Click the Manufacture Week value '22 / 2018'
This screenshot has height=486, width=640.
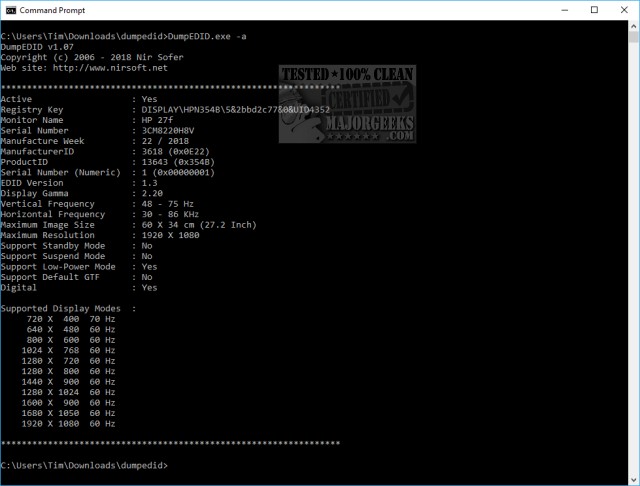click(x=165, y=141)
